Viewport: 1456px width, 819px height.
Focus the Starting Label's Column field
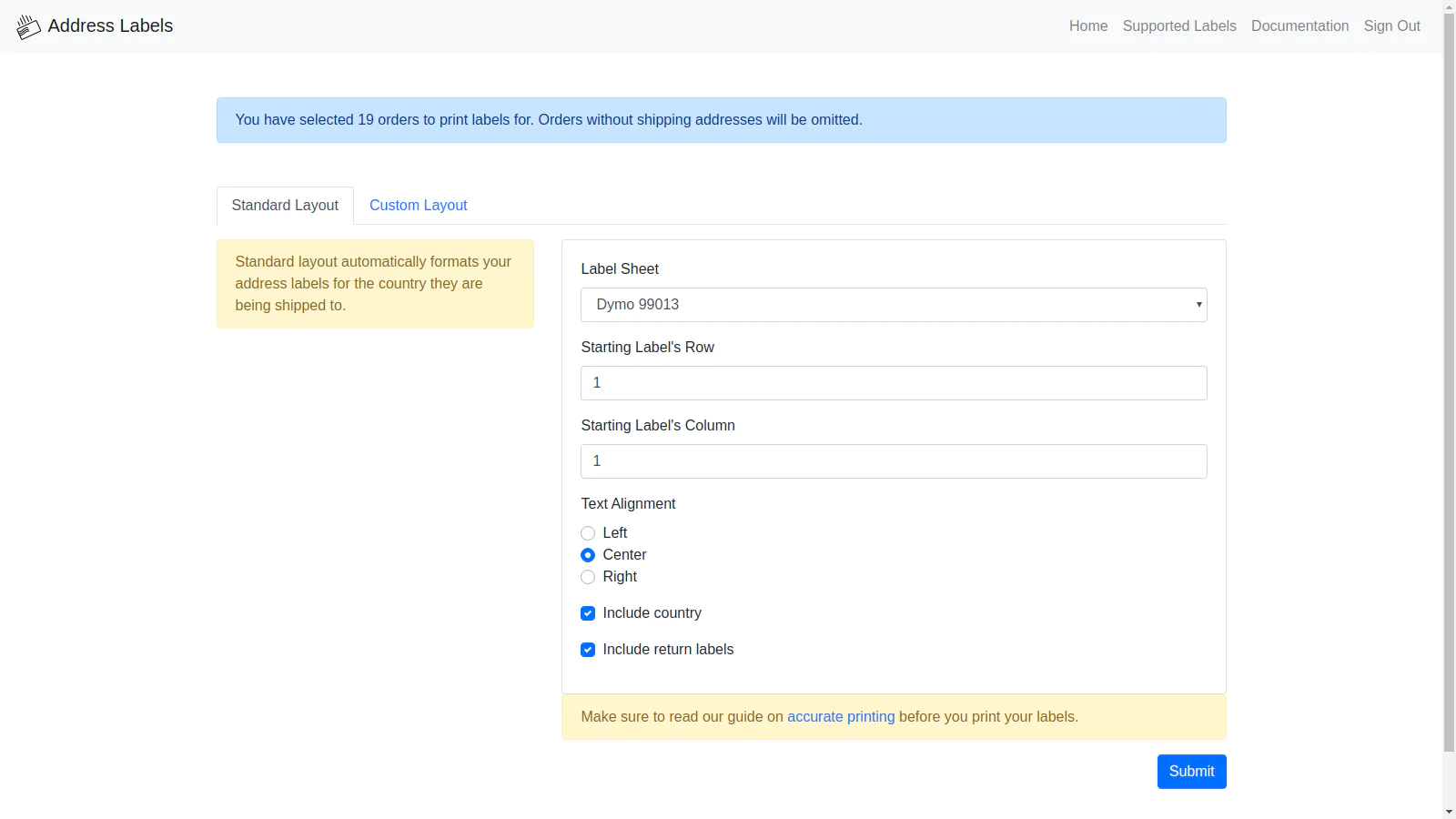pos(894,461)
